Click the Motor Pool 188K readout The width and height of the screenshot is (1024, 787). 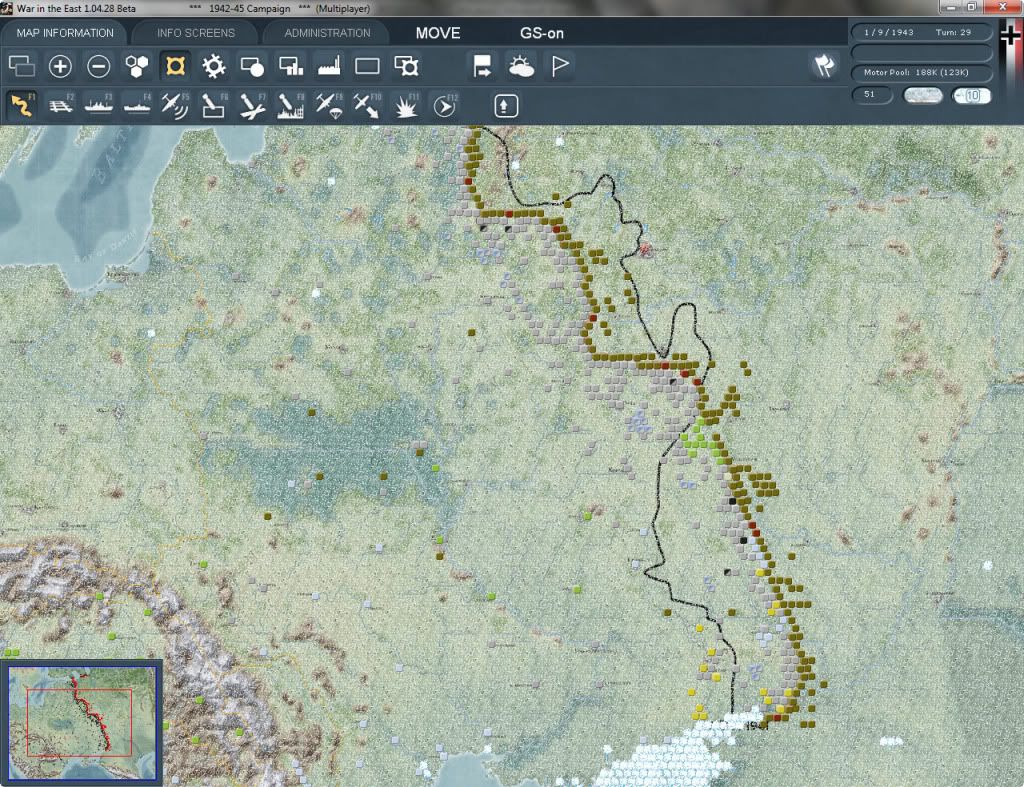click(x=921, y=72)
